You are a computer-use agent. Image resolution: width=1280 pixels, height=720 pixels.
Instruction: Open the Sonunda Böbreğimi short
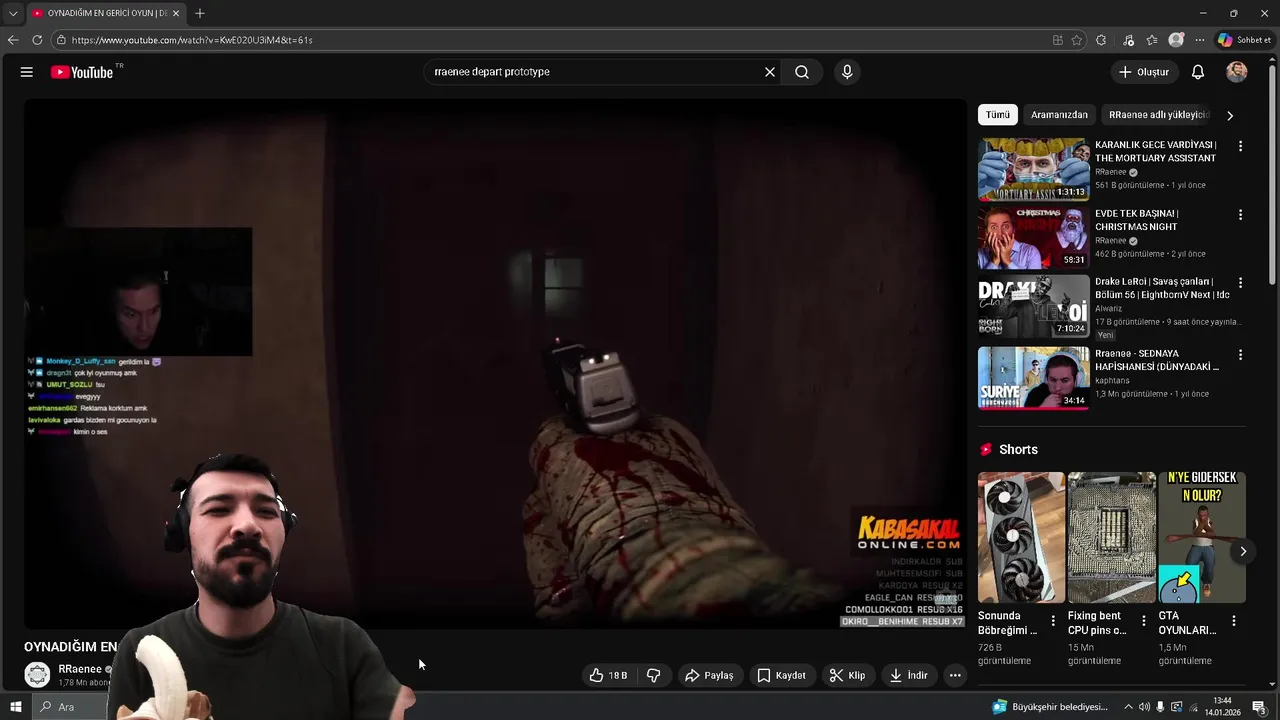(1021, 537)
